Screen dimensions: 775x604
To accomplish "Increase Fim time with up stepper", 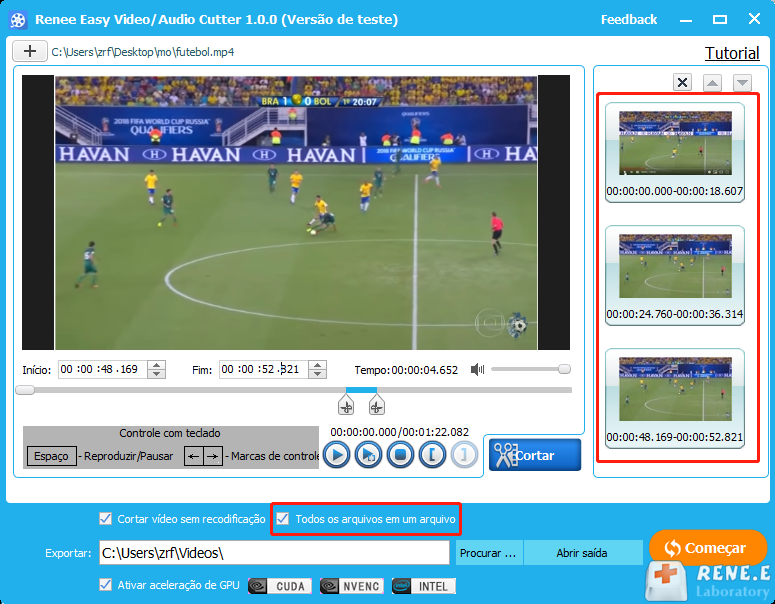I will point(317,365).
